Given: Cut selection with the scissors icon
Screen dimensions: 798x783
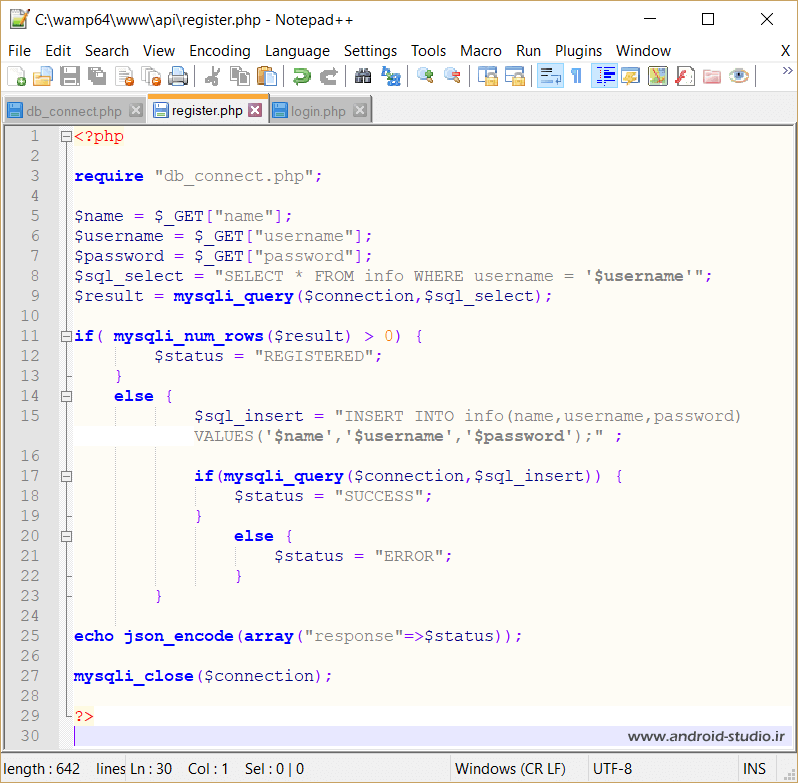Looking at the screenshot, I should point(212,76).
